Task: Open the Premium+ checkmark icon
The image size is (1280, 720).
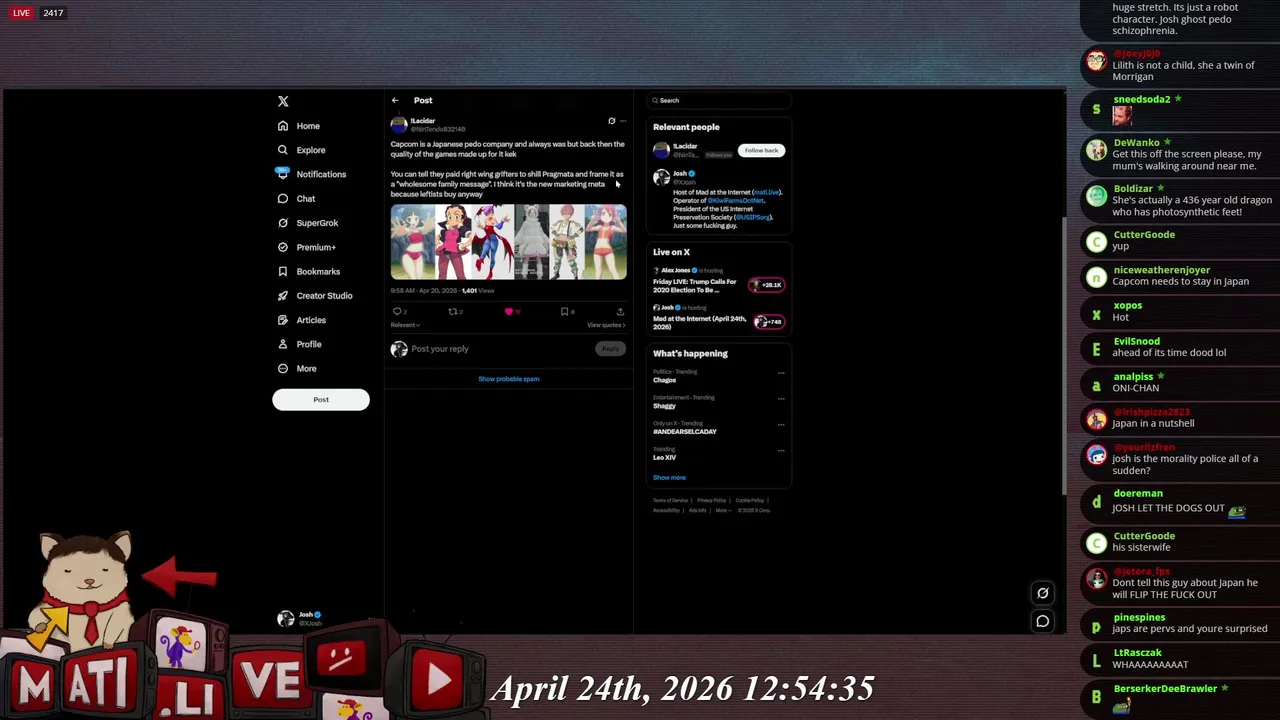Action: coord(283,247)
